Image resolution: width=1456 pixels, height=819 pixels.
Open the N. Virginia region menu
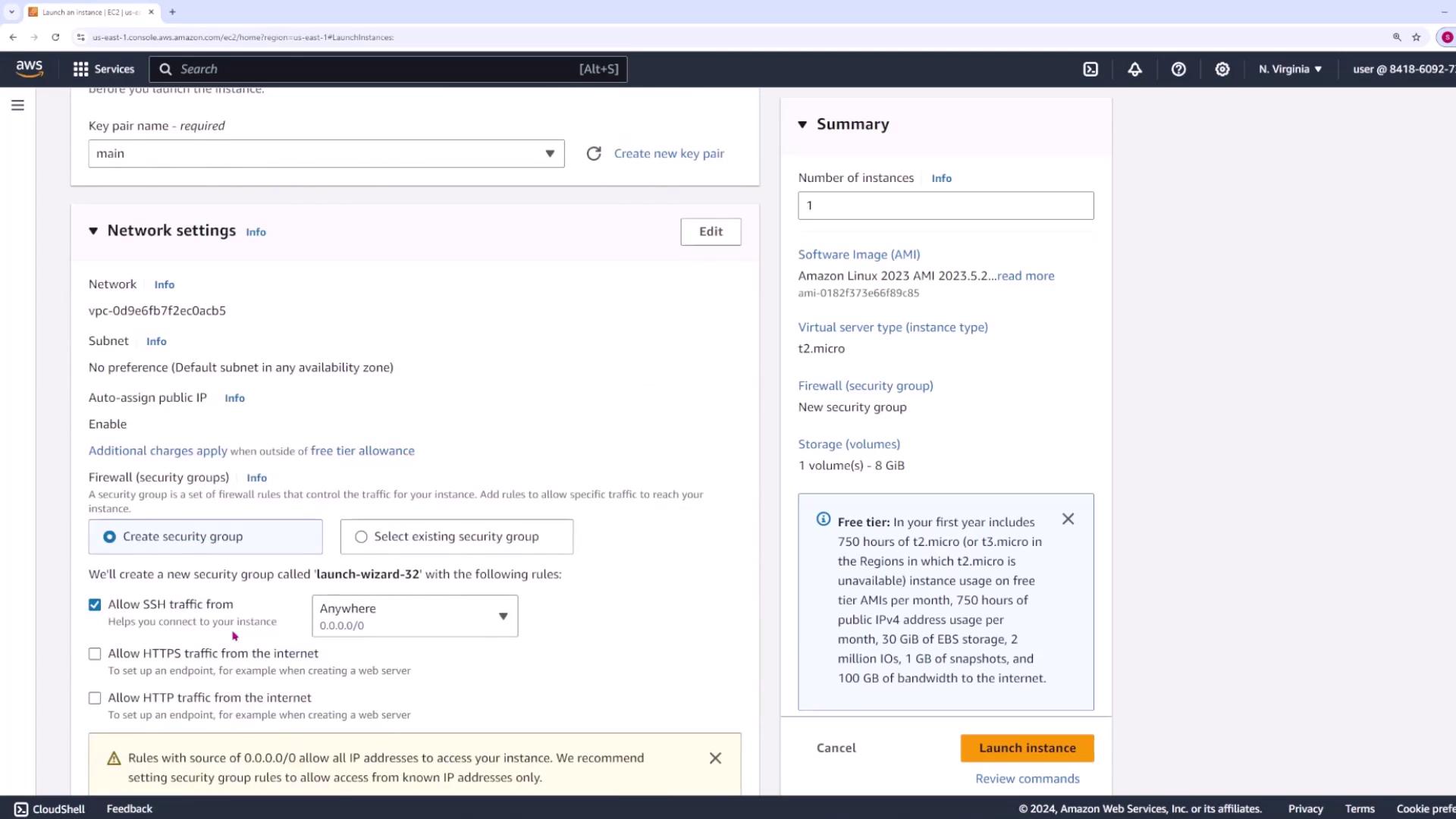click(1290, 69)
